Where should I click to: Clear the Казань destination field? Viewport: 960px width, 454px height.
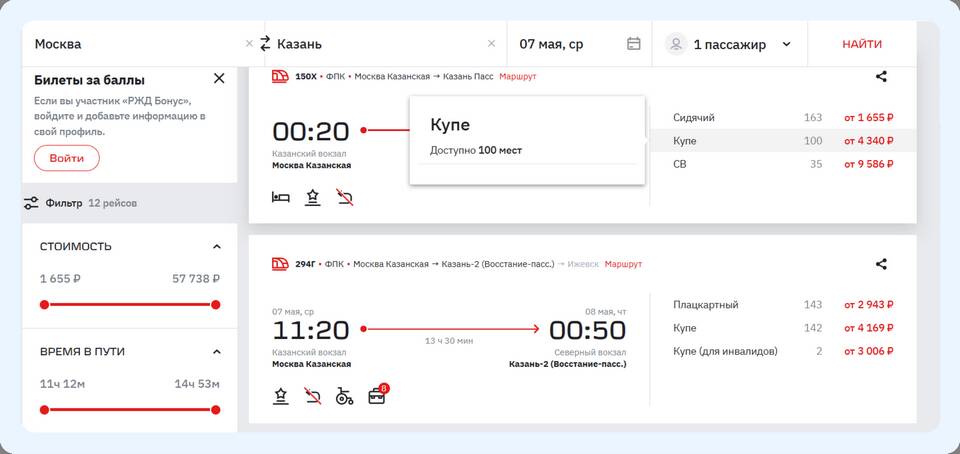pos(491,44)
